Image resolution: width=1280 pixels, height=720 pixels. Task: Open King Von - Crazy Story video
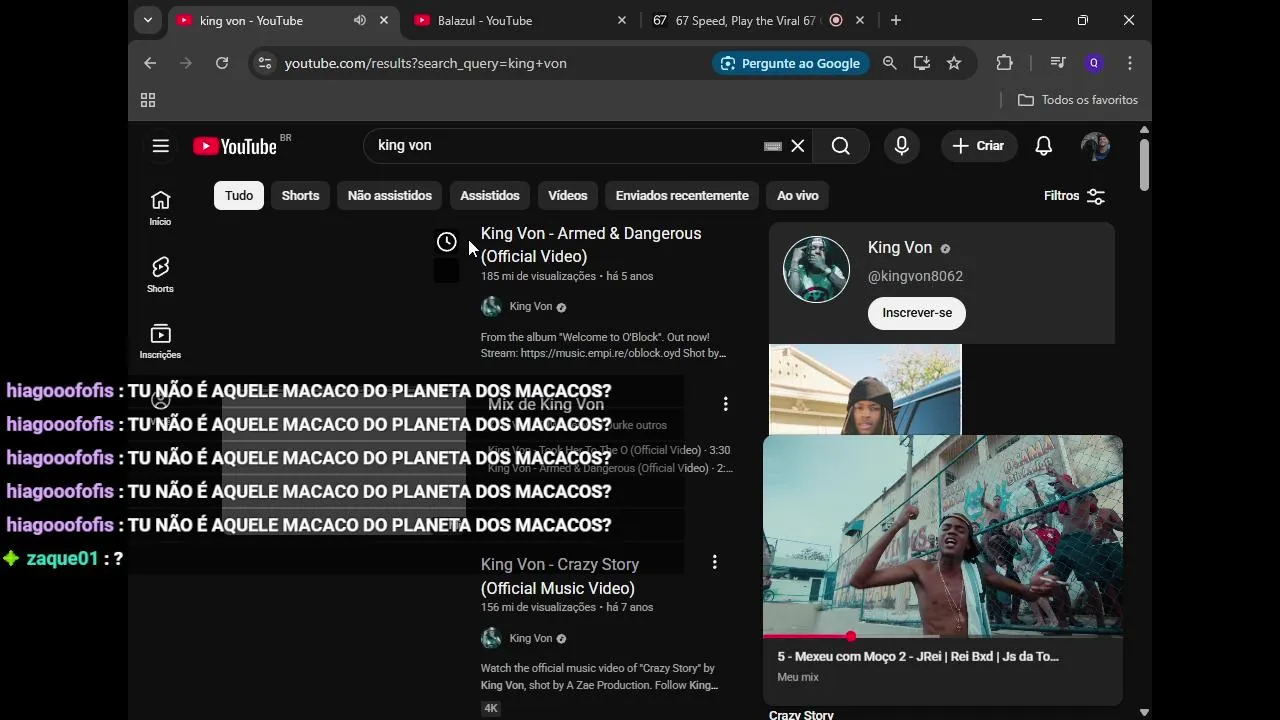click(560, 576)
